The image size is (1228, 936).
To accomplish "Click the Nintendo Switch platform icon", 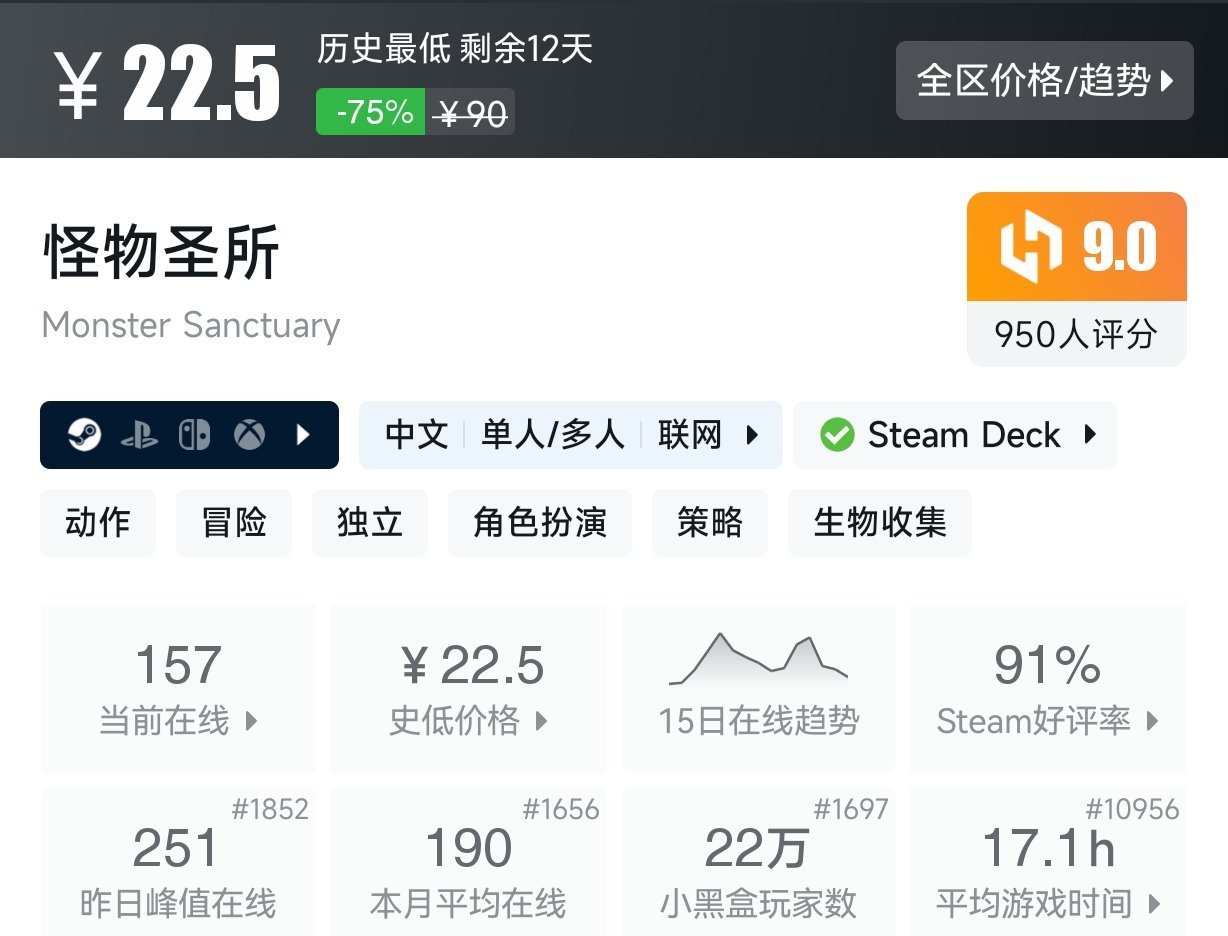I will [194, 435].
